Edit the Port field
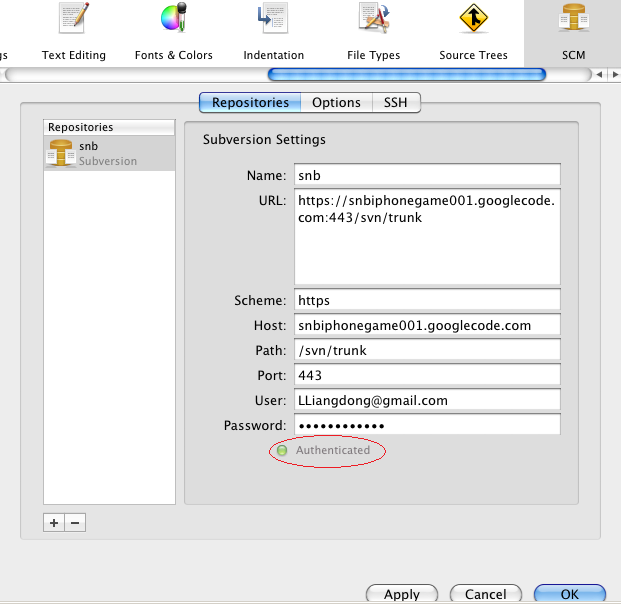 click(x=427, y=374)
